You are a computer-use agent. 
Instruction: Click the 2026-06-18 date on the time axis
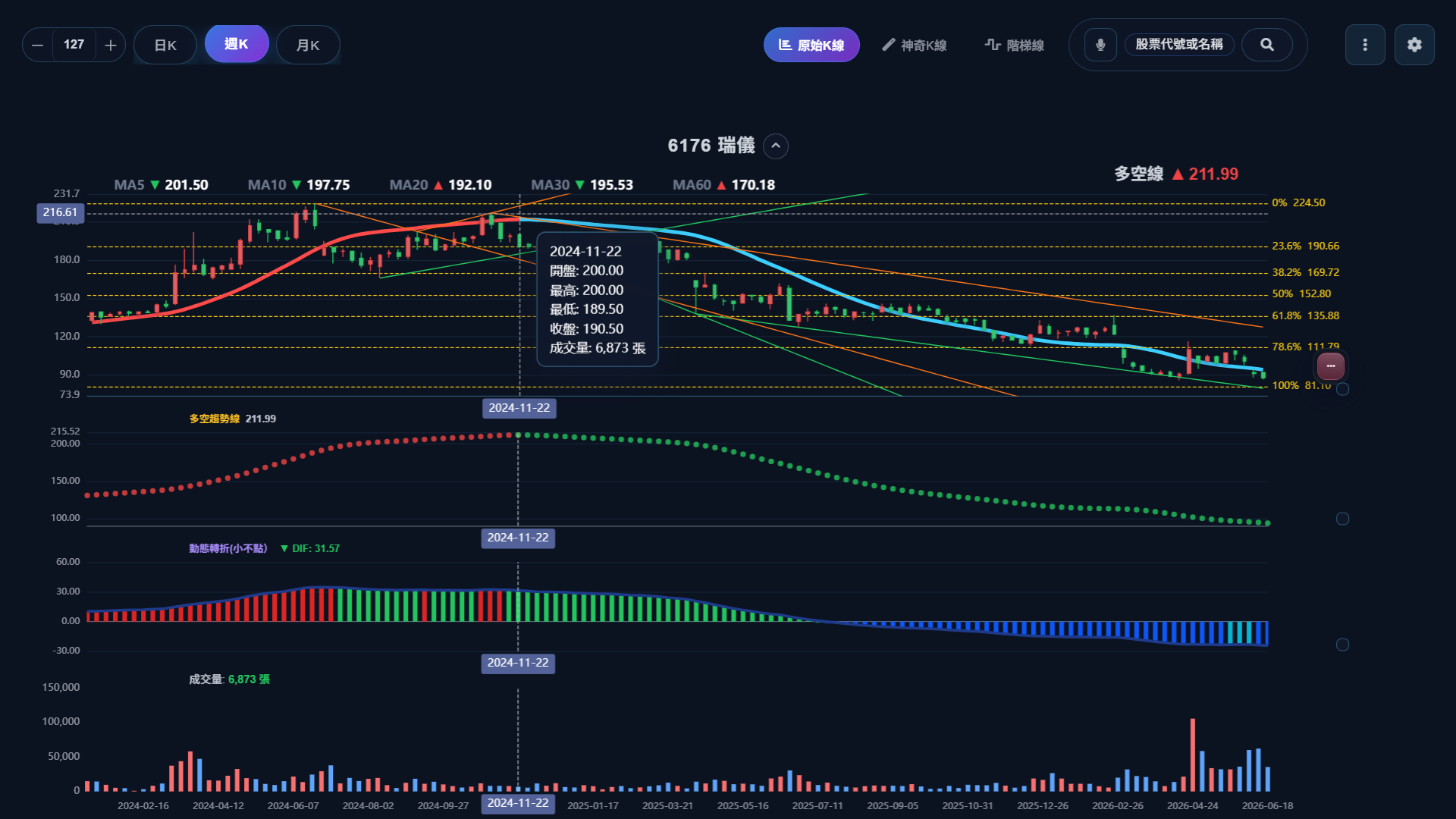pyautogui.click(x=1268, y=805)
